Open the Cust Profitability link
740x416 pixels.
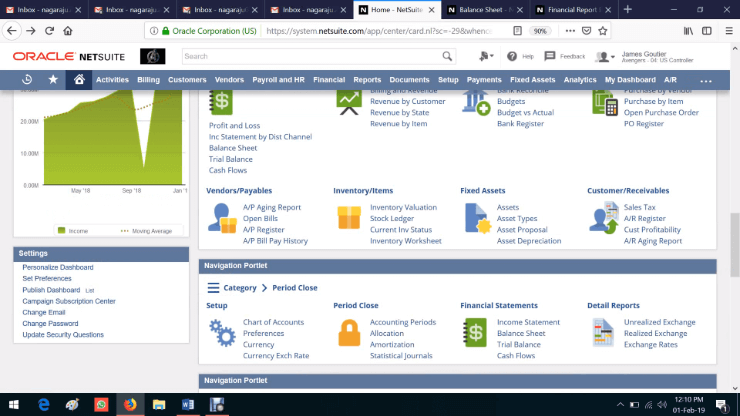point(652,229)
